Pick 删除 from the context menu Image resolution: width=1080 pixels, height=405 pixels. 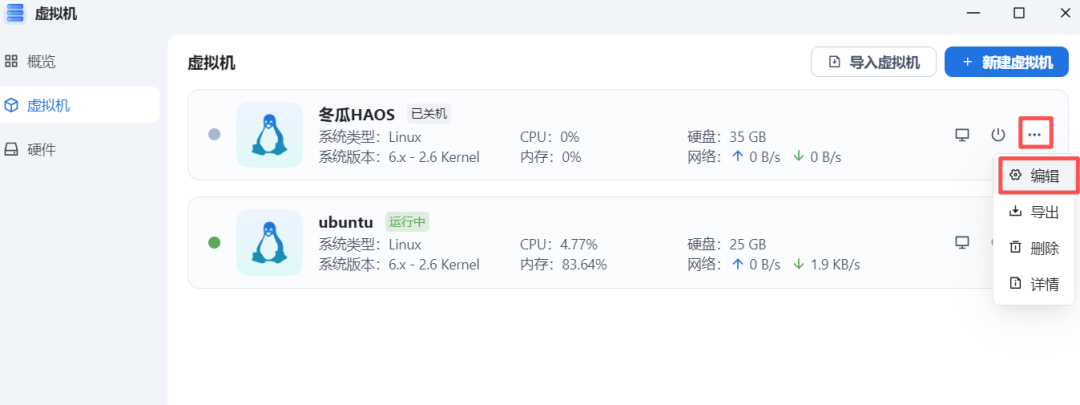pyautogui.click(x=1034, y=248)
